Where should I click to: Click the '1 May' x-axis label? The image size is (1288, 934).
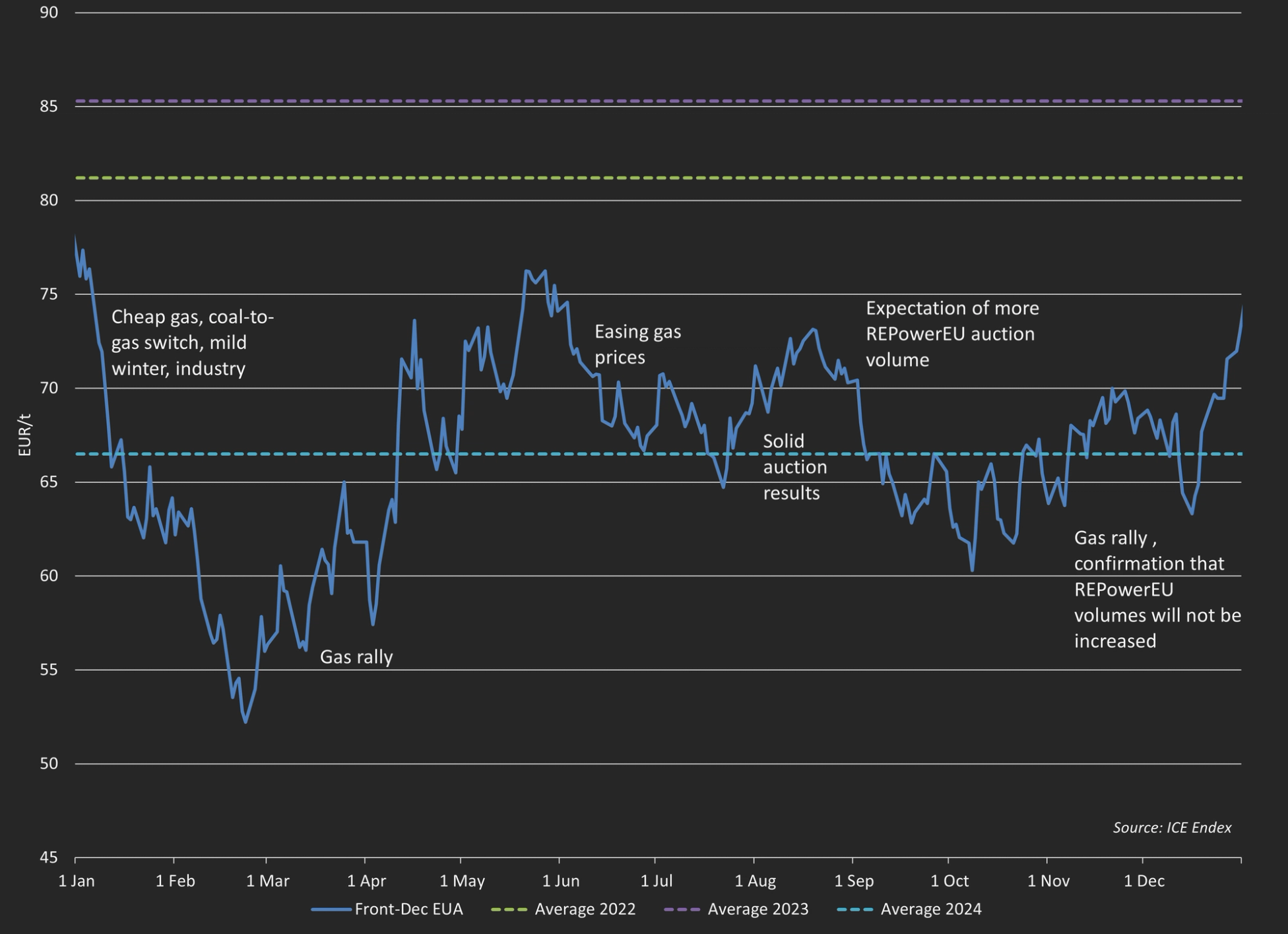click(x=463, y=881)
